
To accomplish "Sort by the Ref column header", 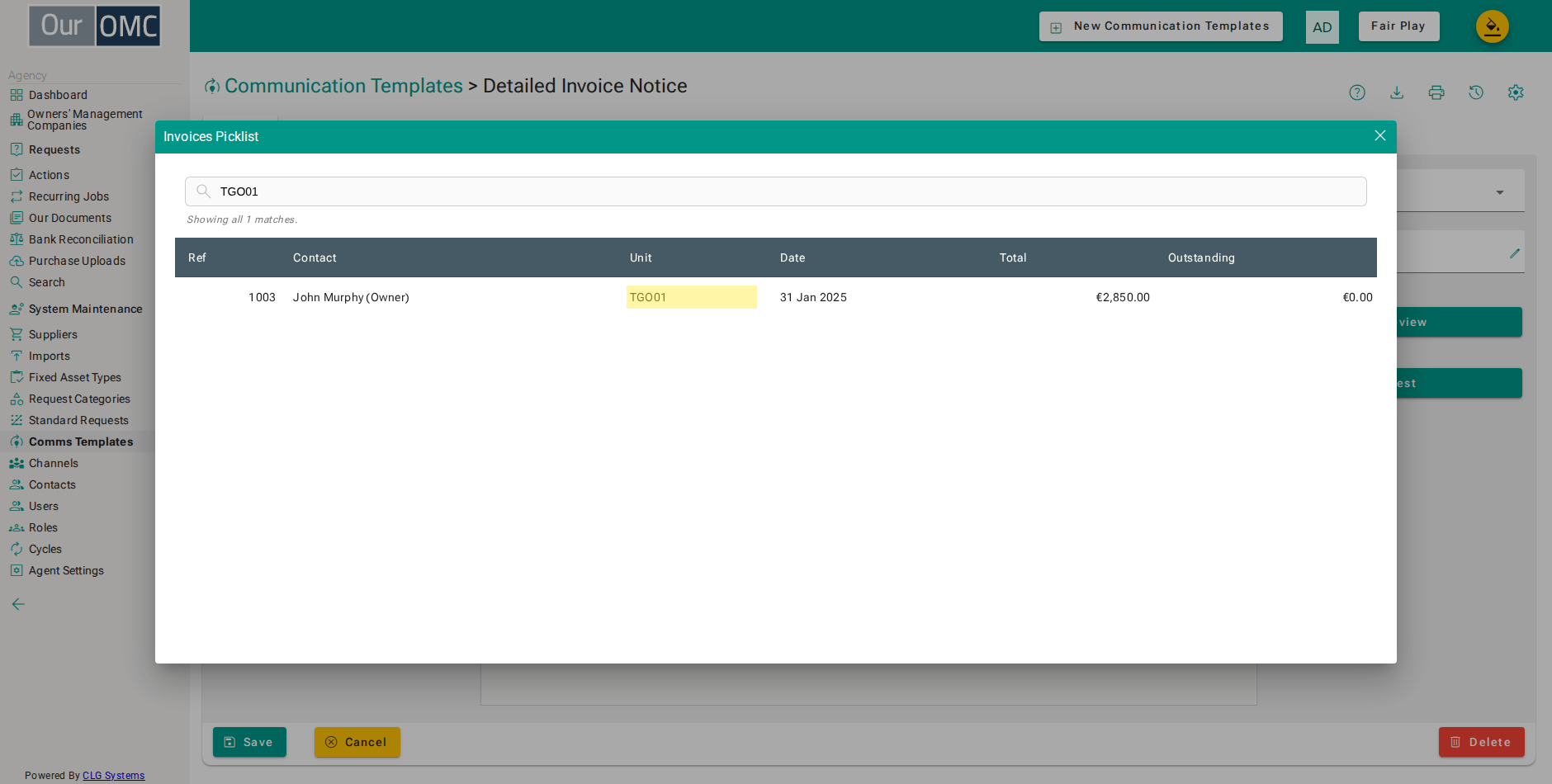I will point(197,257).
